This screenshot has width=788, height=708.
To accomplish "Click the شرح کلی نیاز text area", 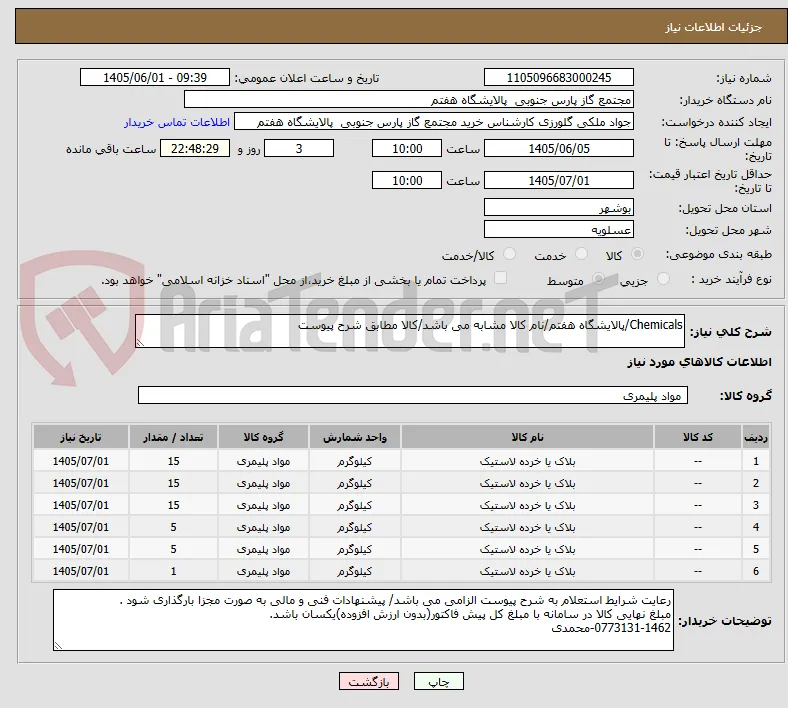I will [410, 331].
